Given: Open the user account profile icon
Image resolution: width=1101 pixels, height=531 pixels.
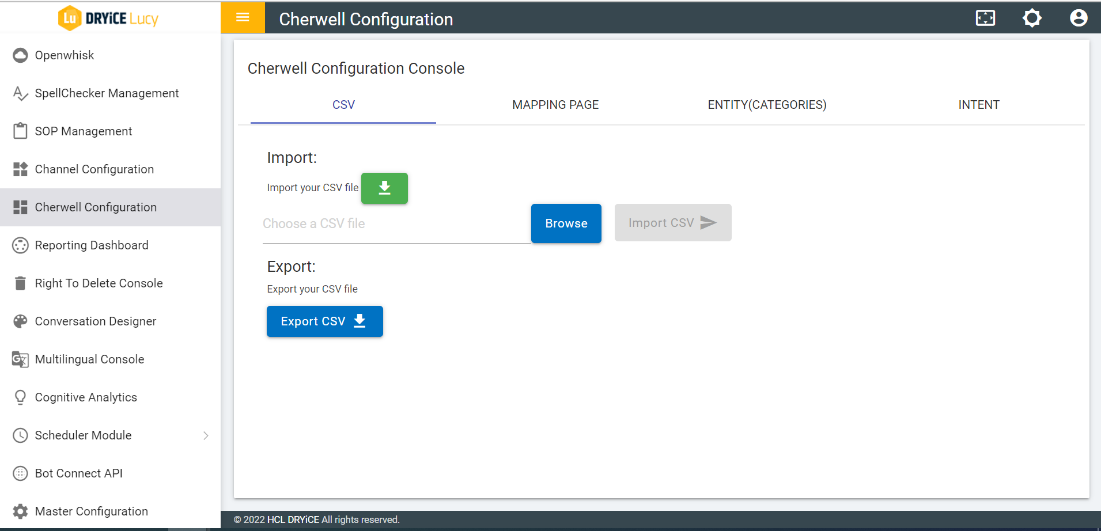Looking at the screenshot, I should tap(1079, 18).
